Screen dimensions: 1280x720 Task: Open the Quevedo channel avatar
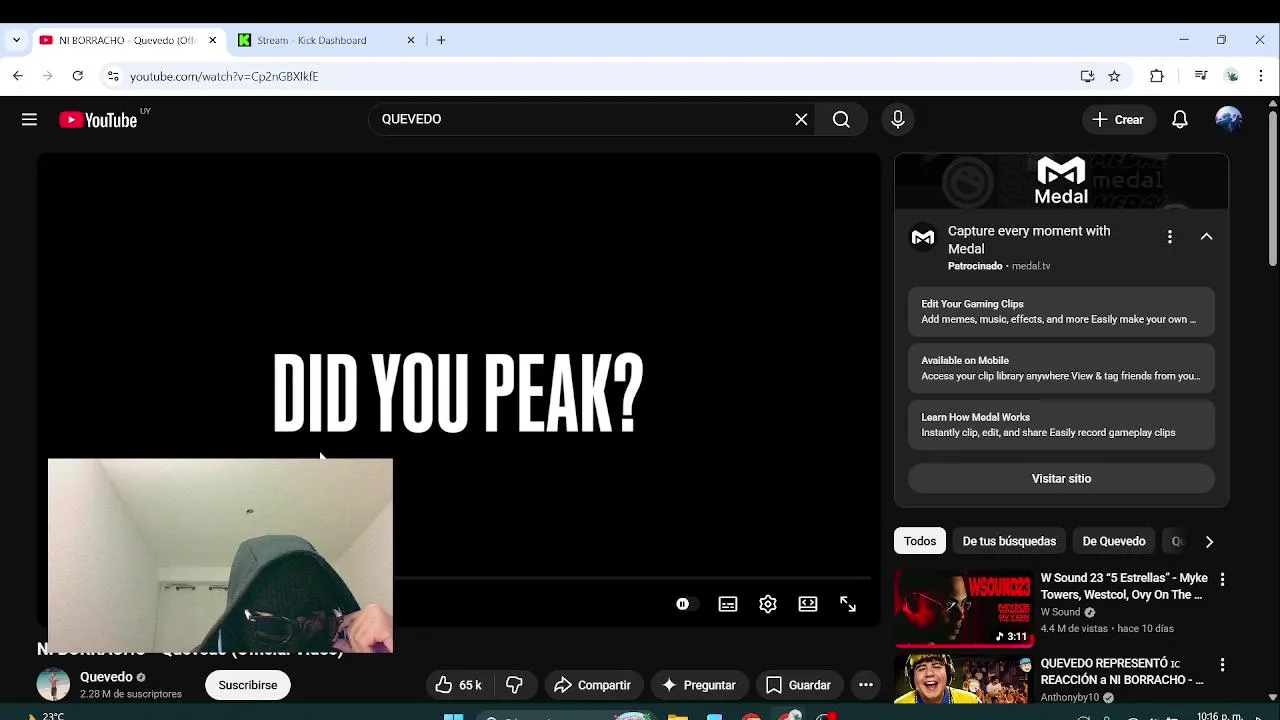(x=53, y=685)
